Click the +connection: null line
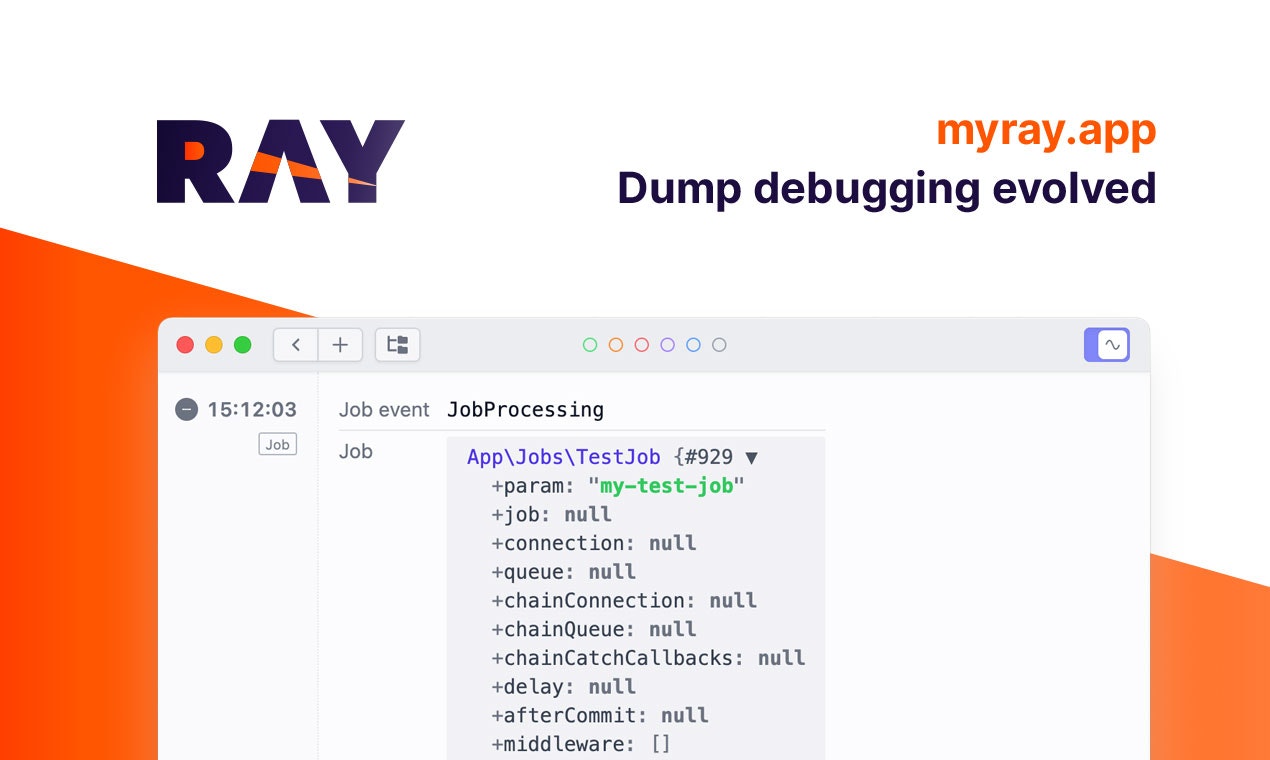 pos(594,543)
